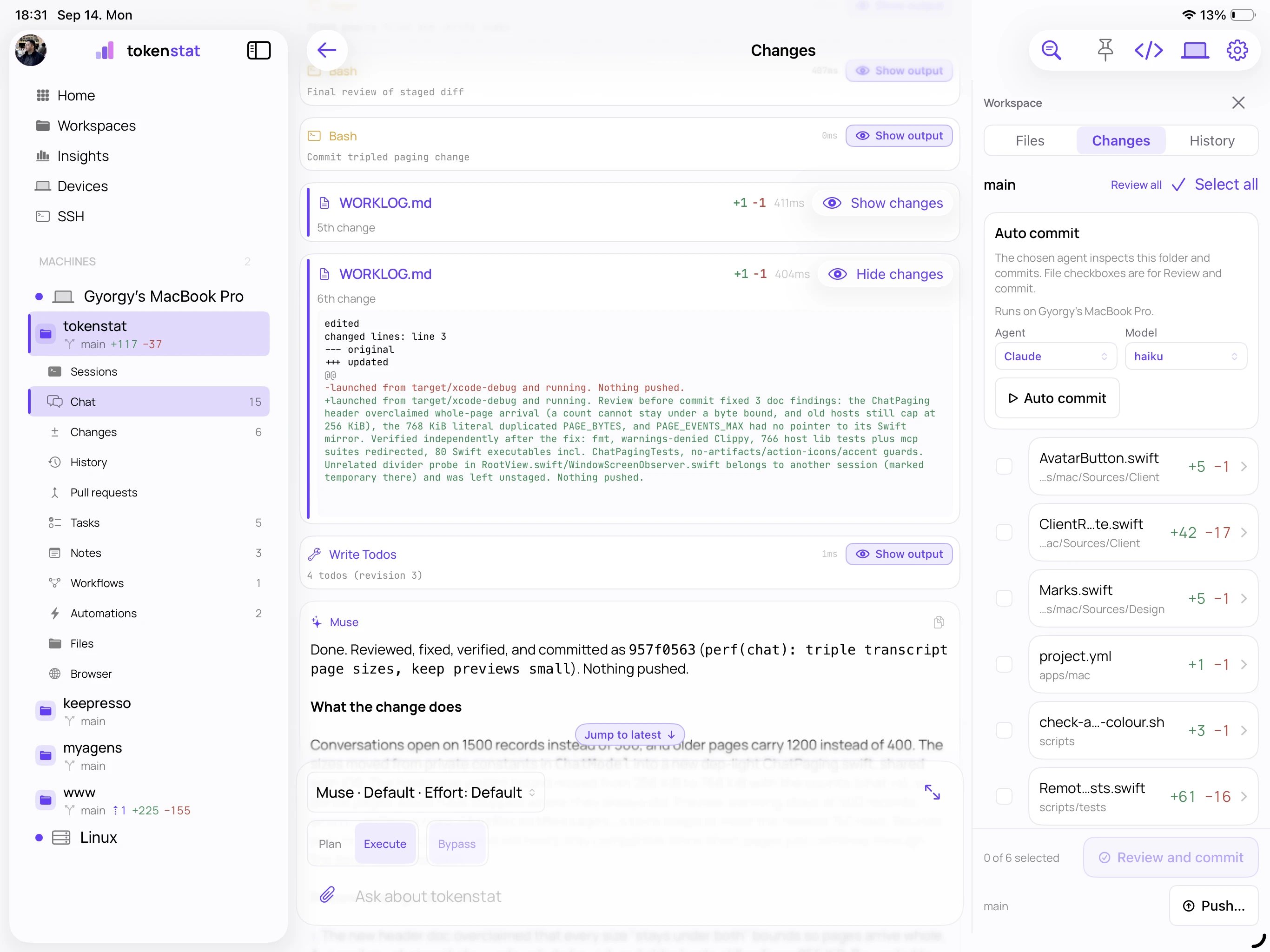
Task: Click the paperclip attach icon
Action: coord(327,894)
